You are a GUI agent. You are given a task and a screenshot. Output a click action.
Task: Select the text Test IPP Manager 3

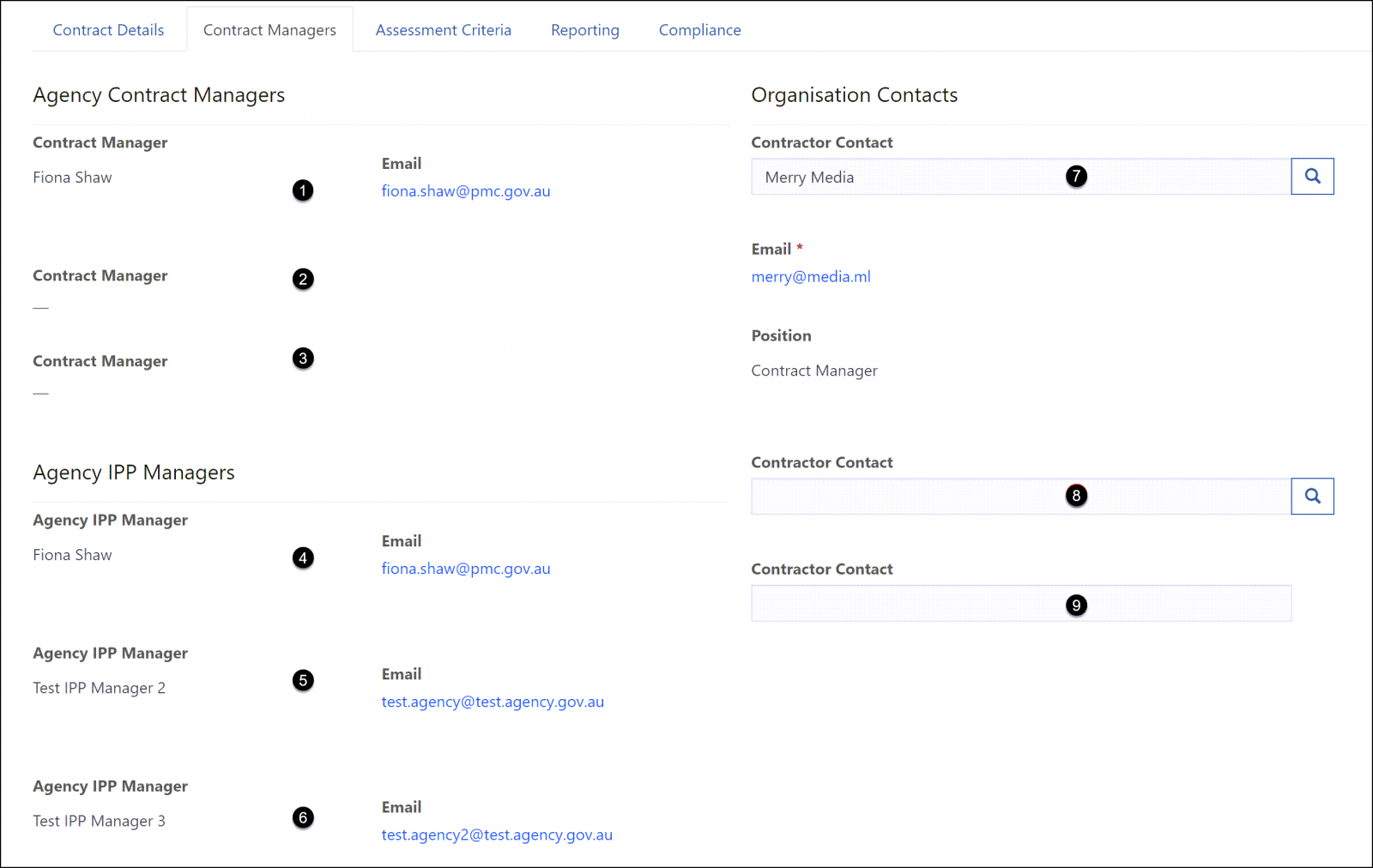tap(100, 821)
